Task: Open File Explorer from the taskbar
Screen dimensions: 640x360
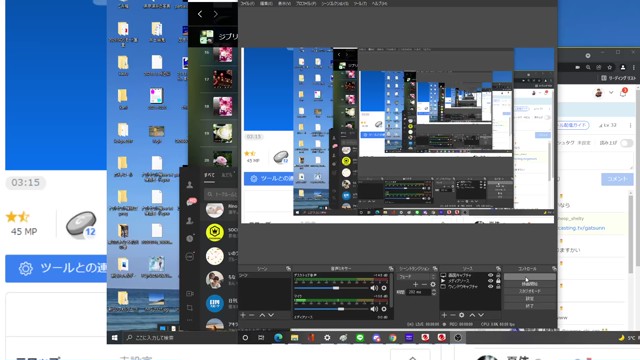Action: point(295,338)
